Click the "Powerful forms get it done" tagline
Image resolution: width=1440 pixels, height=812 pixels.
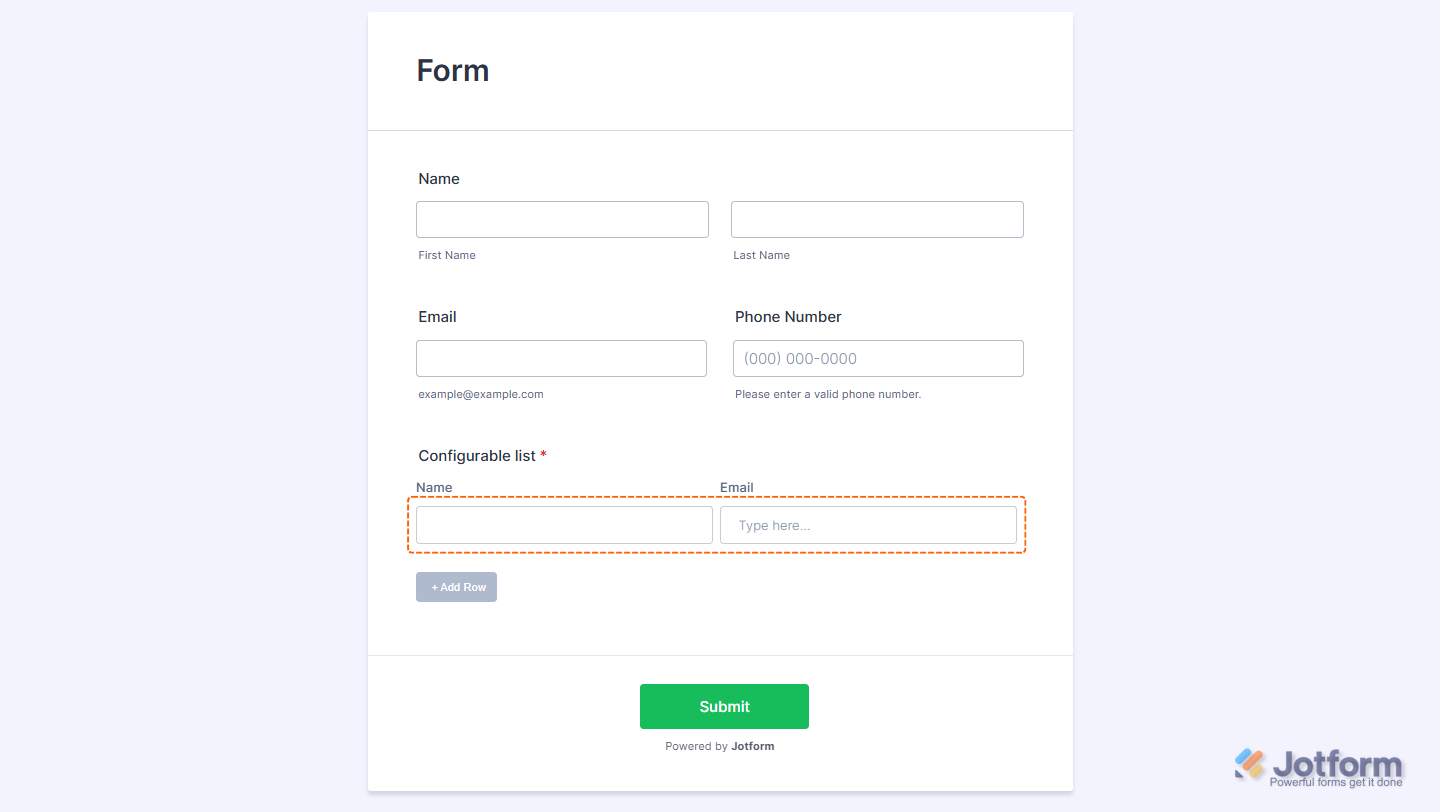(1336, 783)
